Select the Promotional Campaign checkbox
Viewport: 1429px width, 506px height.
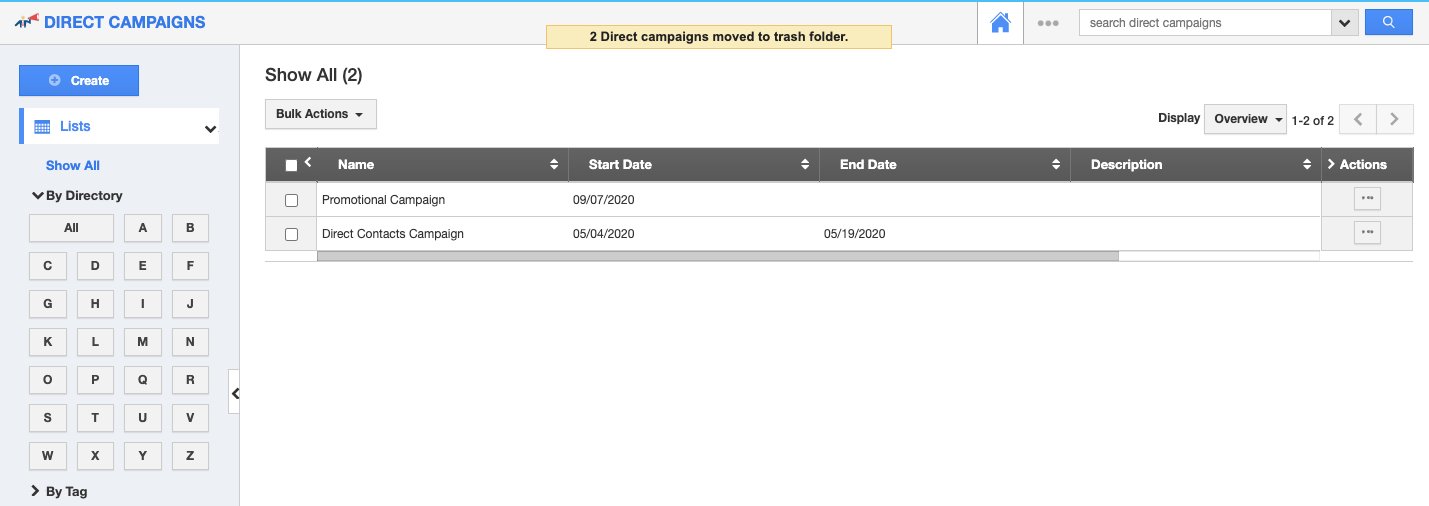291,200
